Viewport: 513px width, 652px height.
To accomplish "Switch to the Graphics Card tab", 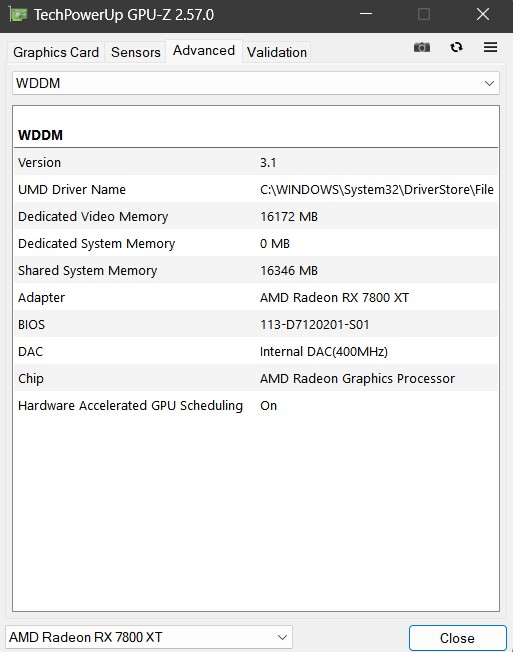I will [56, 52].
